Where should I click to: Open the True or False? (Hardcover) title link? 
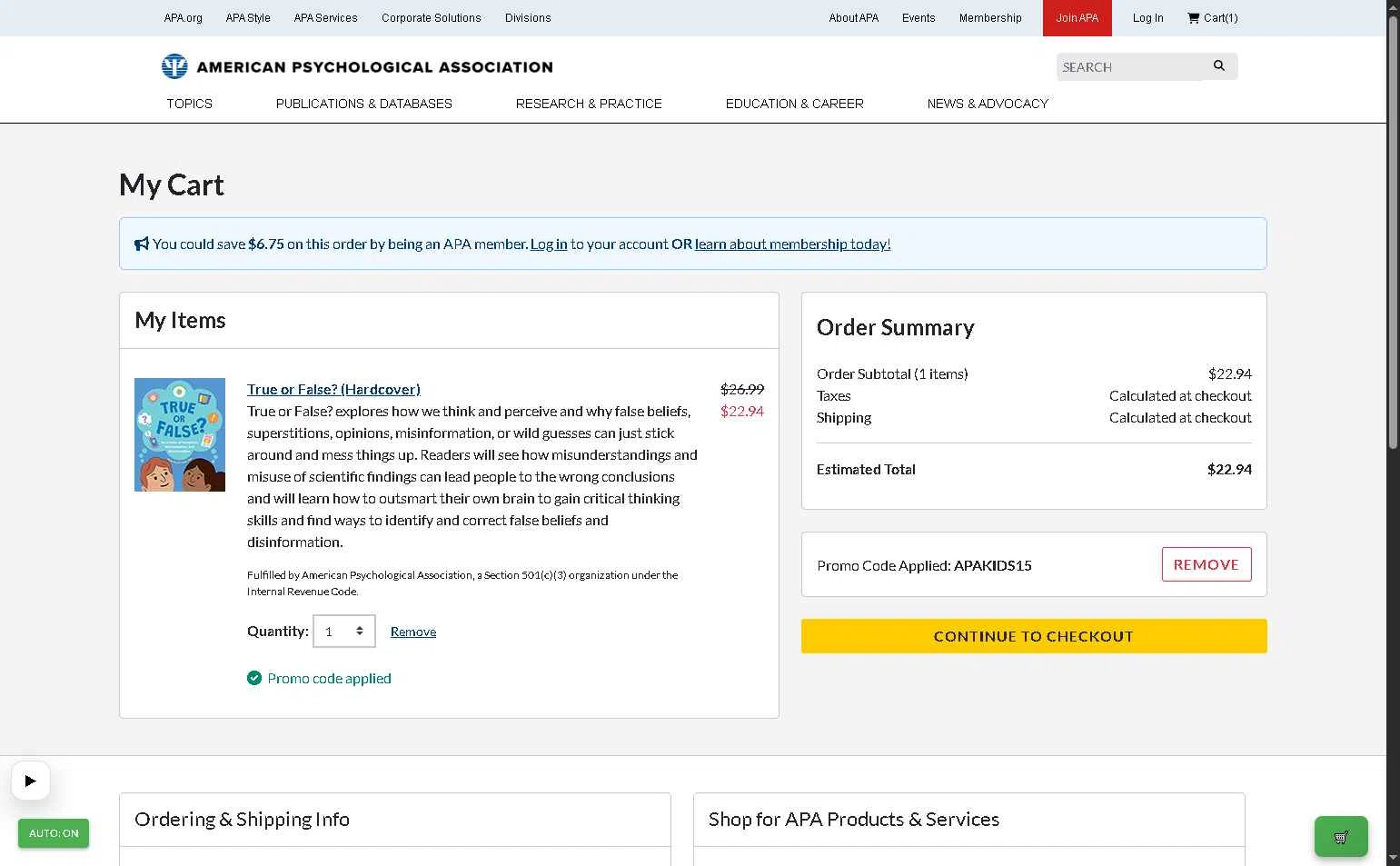[333, 389]
